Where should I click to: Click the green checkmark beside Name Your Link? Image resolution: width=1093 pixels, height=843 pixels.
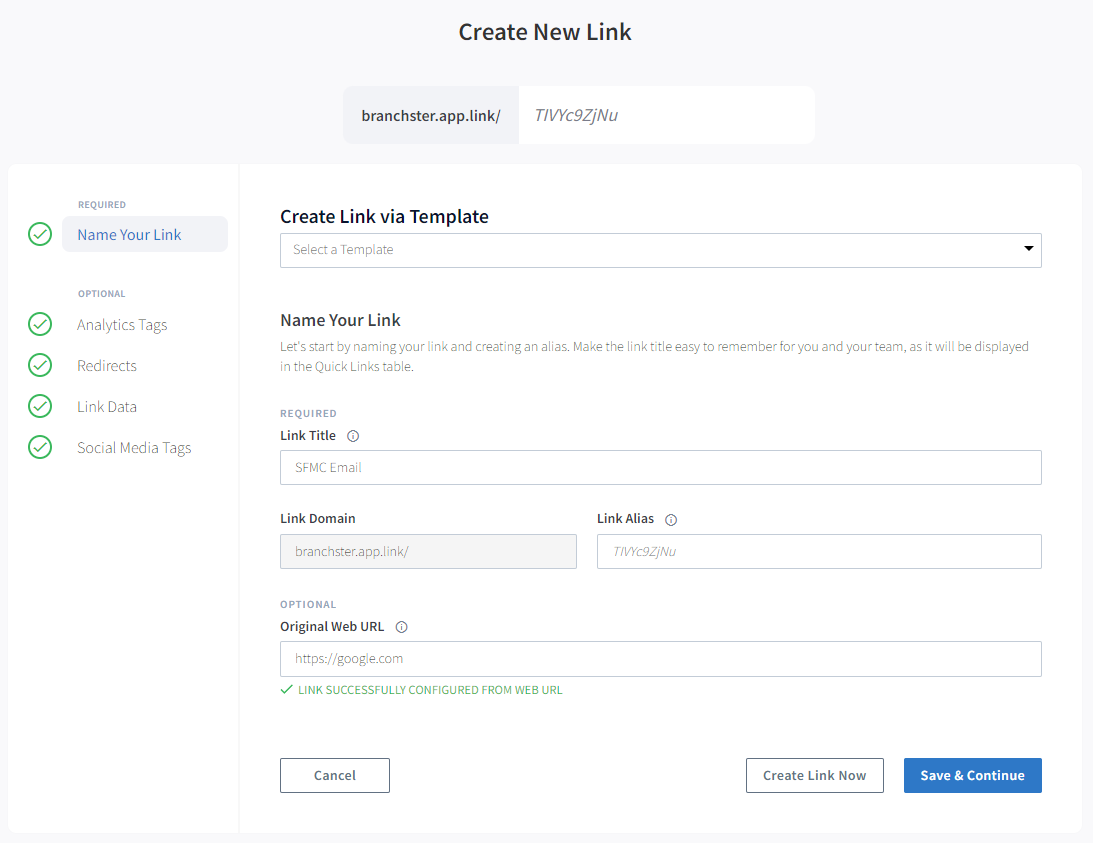[x=40, y=234]
